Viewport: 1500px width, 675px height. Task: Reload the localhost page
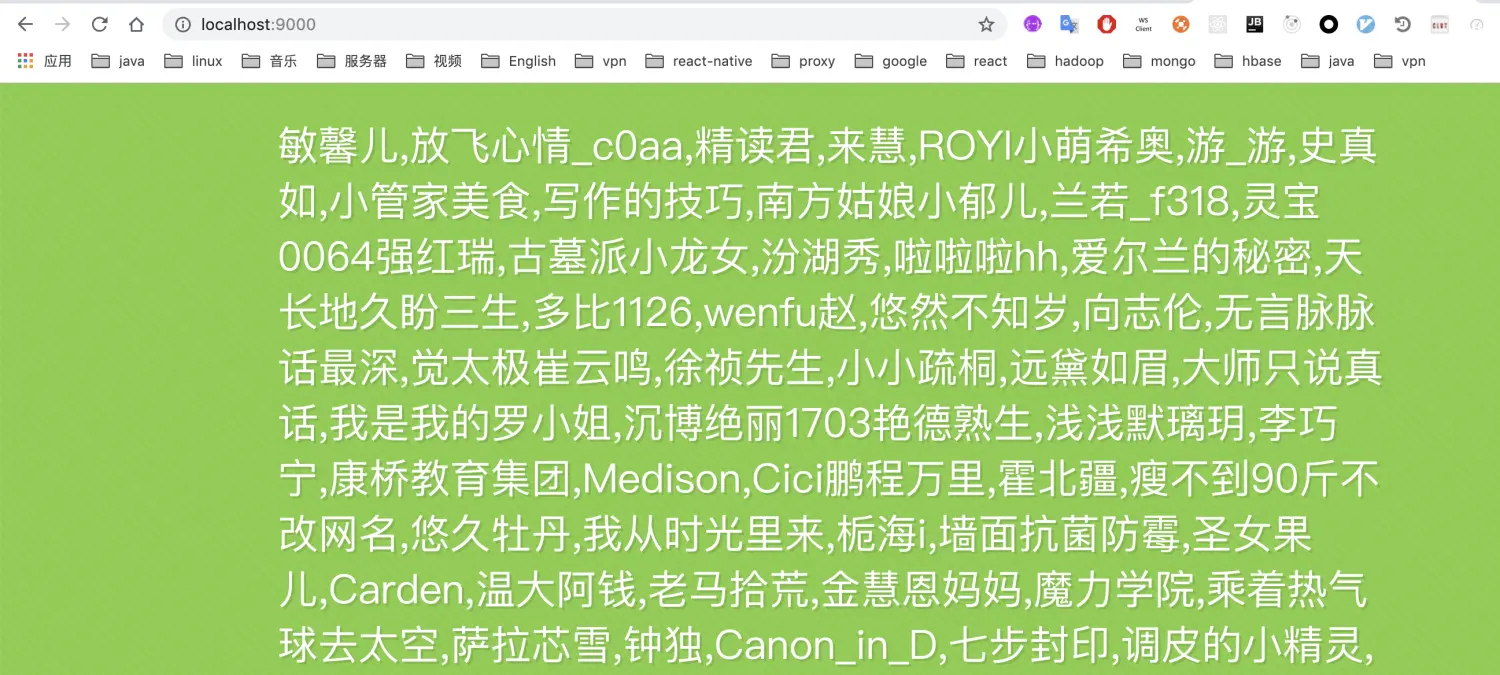(x=99, y=24)
